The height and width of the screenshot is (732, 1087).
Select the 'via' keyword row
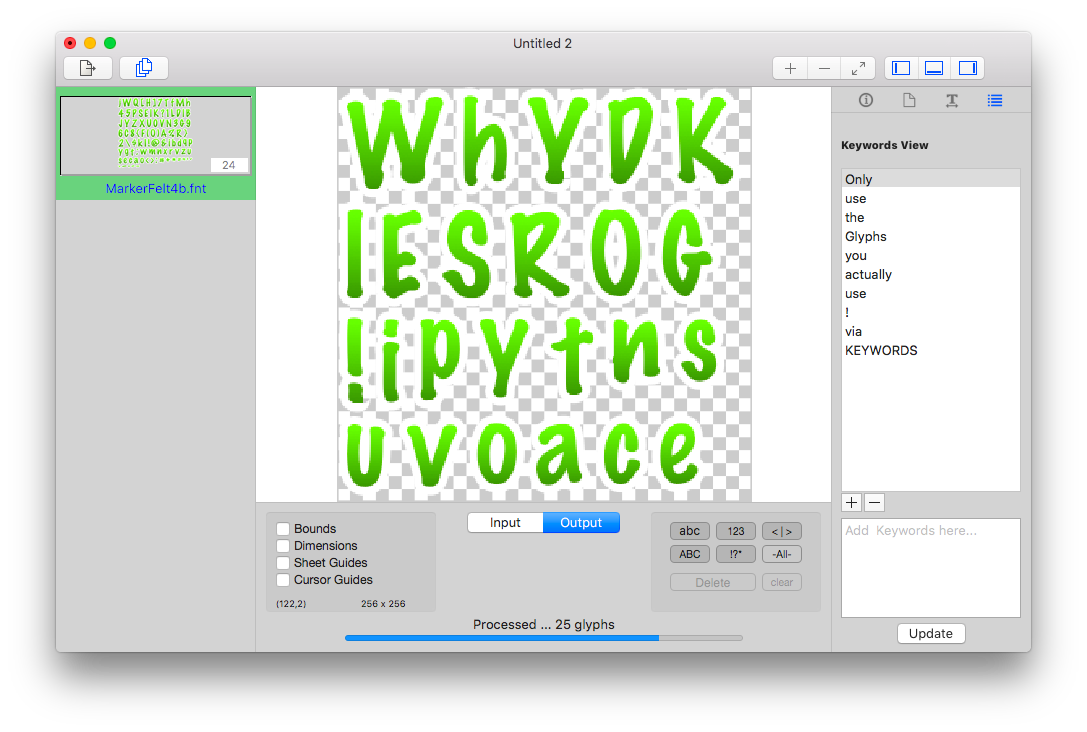(931, 331)
